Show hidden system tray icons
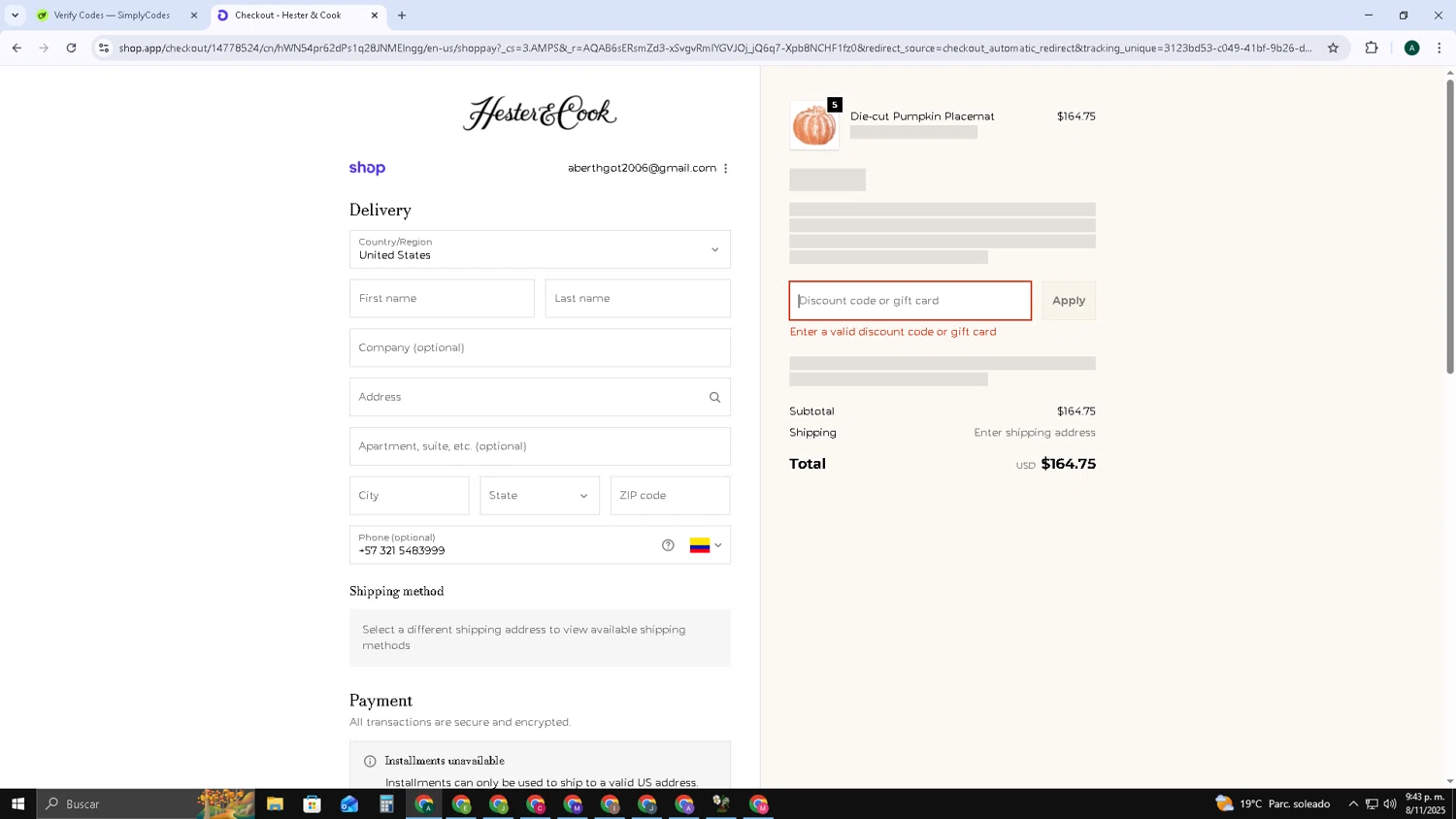Screen dimensions: 1456x819 [x=1353, y=803]
